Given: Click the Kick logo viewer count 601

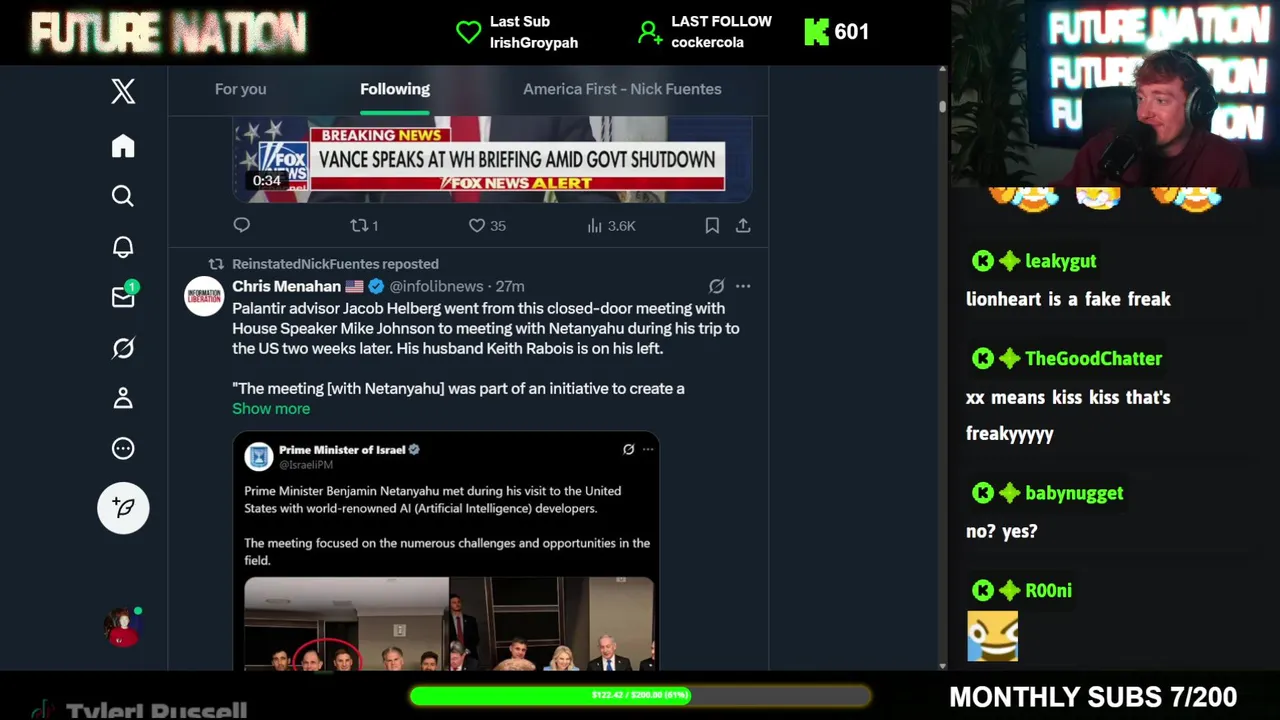Looking at the screenshot, I should pos(837,32).
